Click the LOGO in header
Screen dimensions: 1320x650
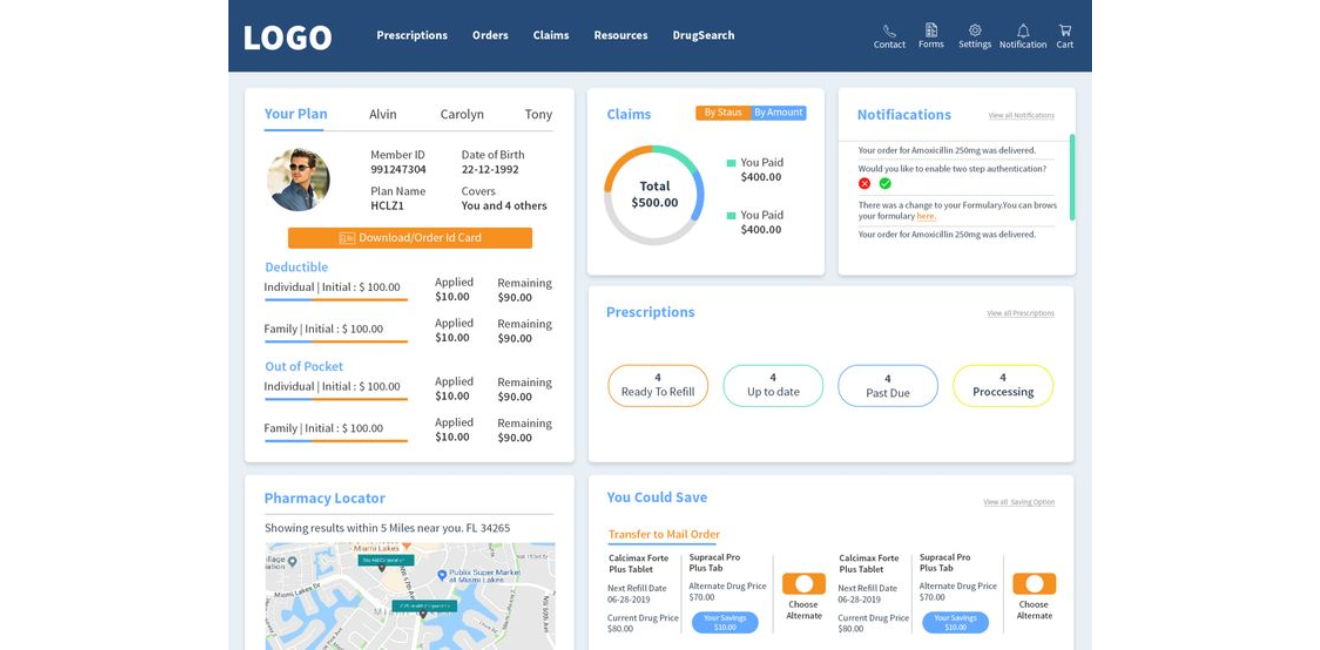point(288,37)
